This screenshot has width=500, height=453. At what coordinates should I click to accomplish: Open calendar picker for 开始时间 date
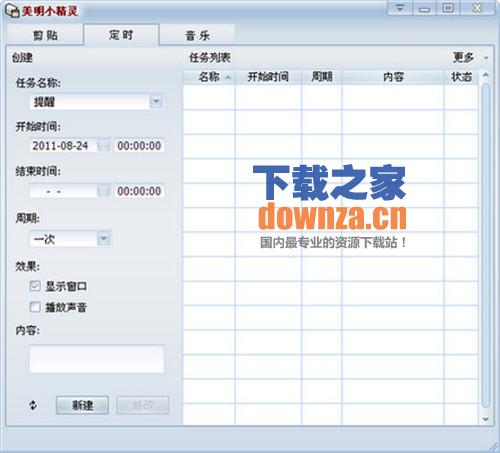(x=104, y=146)
